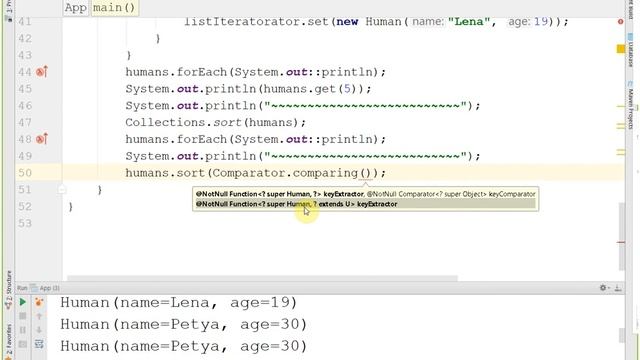Click the Collections.sort(humans) line

click(x=216, y=122)
